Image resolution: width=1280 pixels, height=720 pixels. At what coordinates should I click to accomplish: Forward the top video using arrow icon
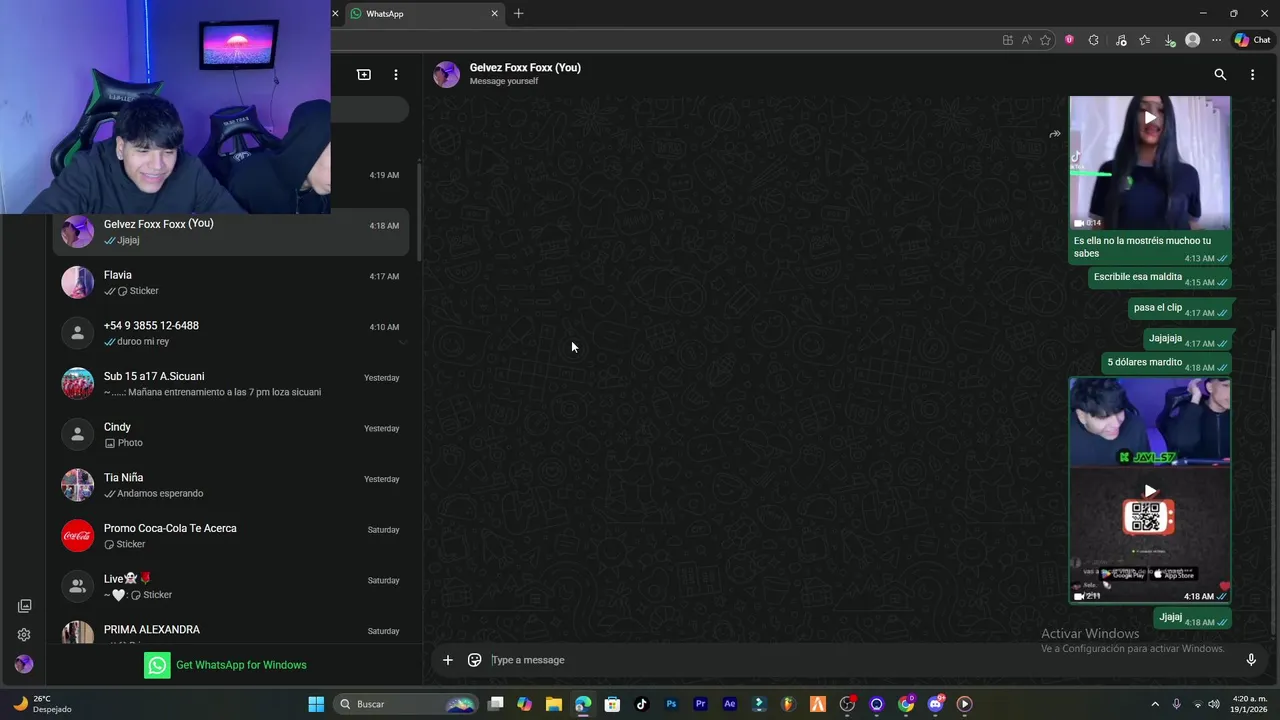point(1054,134)
